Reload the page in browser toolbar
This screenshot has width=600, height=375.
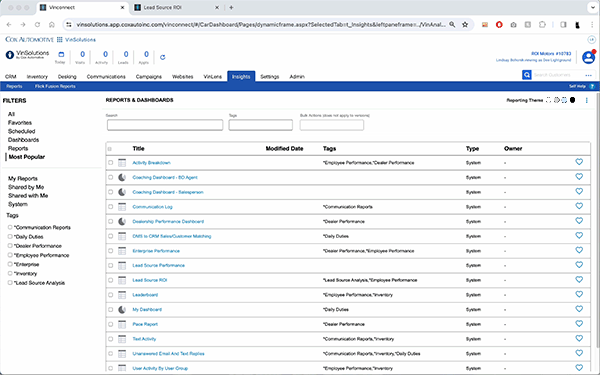tap(37, 24)
